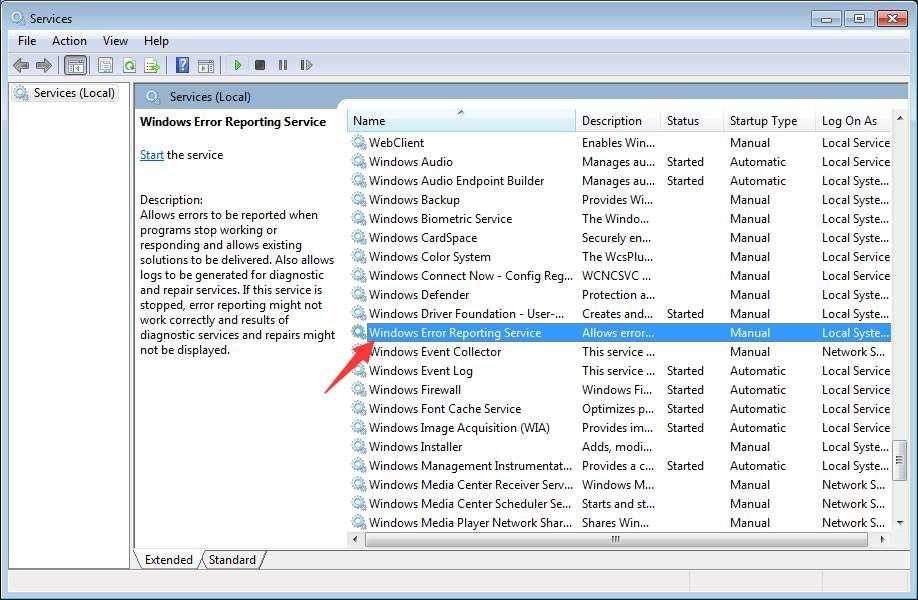918x600 pixels.
Task: Restart the service using the restart icon
Action: pyautogui.click(x=307, y=65)
